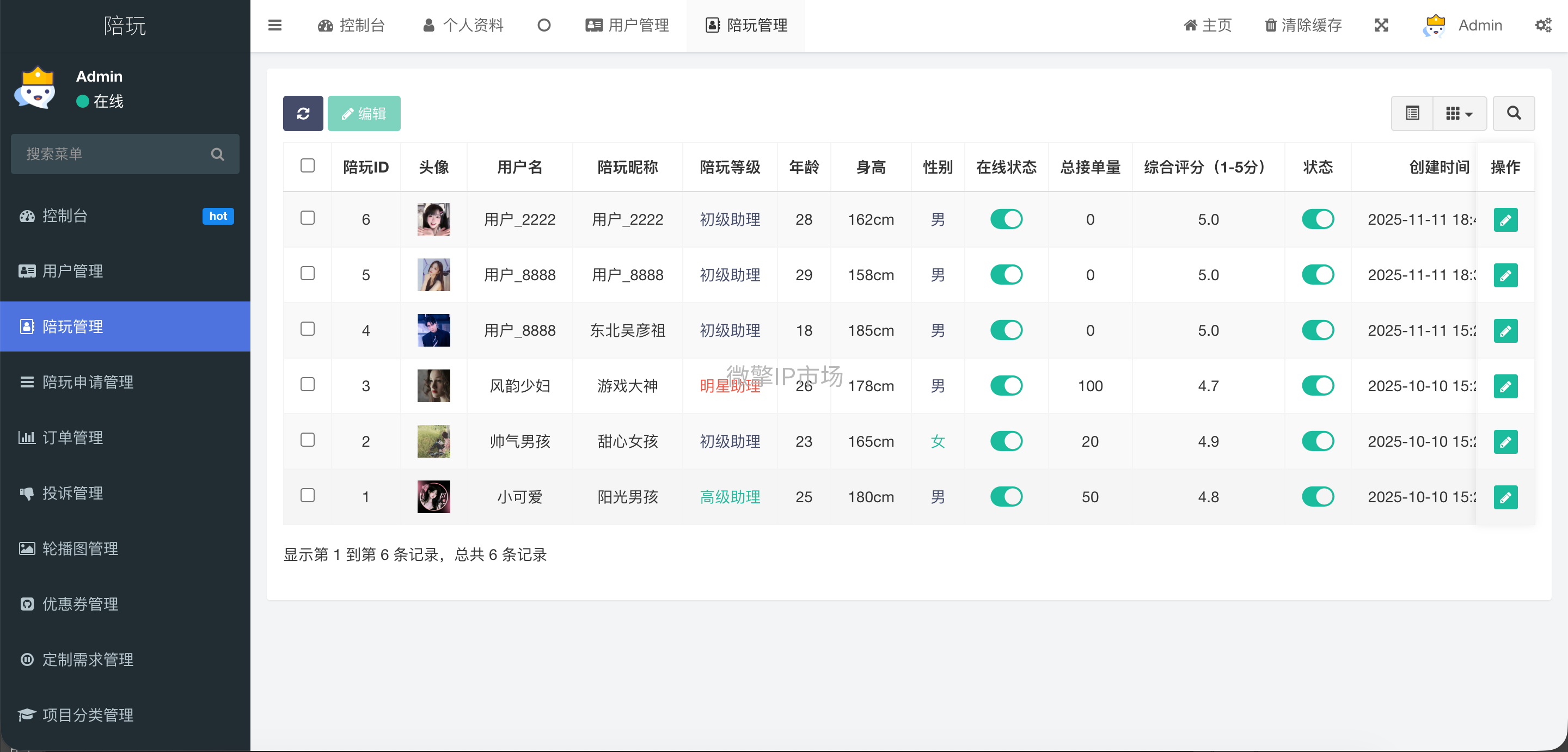Expand the 陪玩申请管理 sidebar menu

[x=88, y=382]
